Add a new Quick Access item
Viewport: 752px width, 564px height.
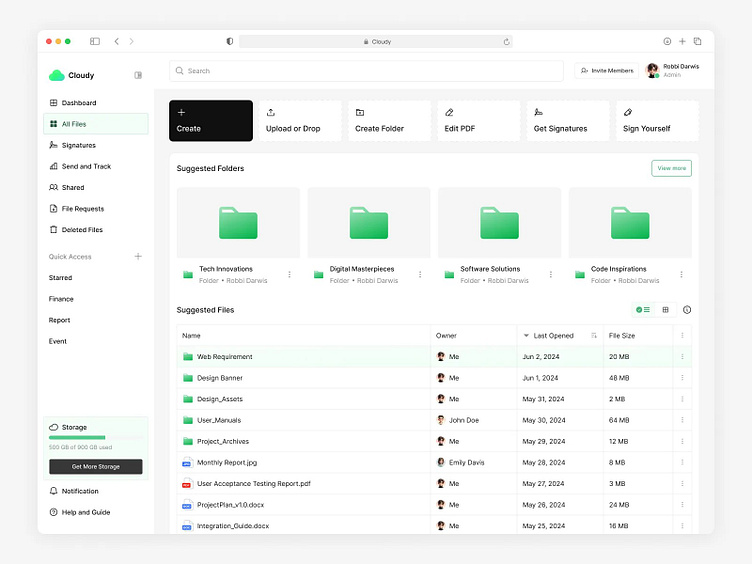(138, 257)
